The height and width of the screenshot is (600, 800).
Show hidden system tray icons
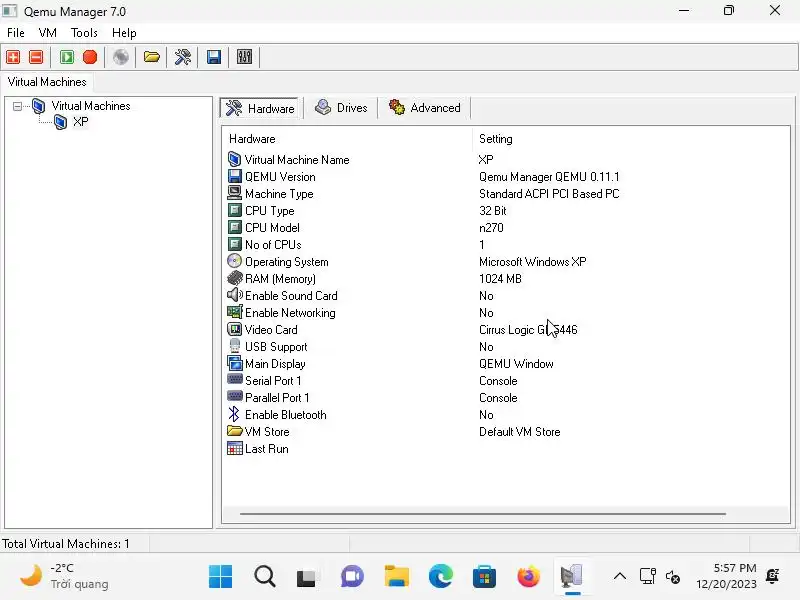point(619,577)
